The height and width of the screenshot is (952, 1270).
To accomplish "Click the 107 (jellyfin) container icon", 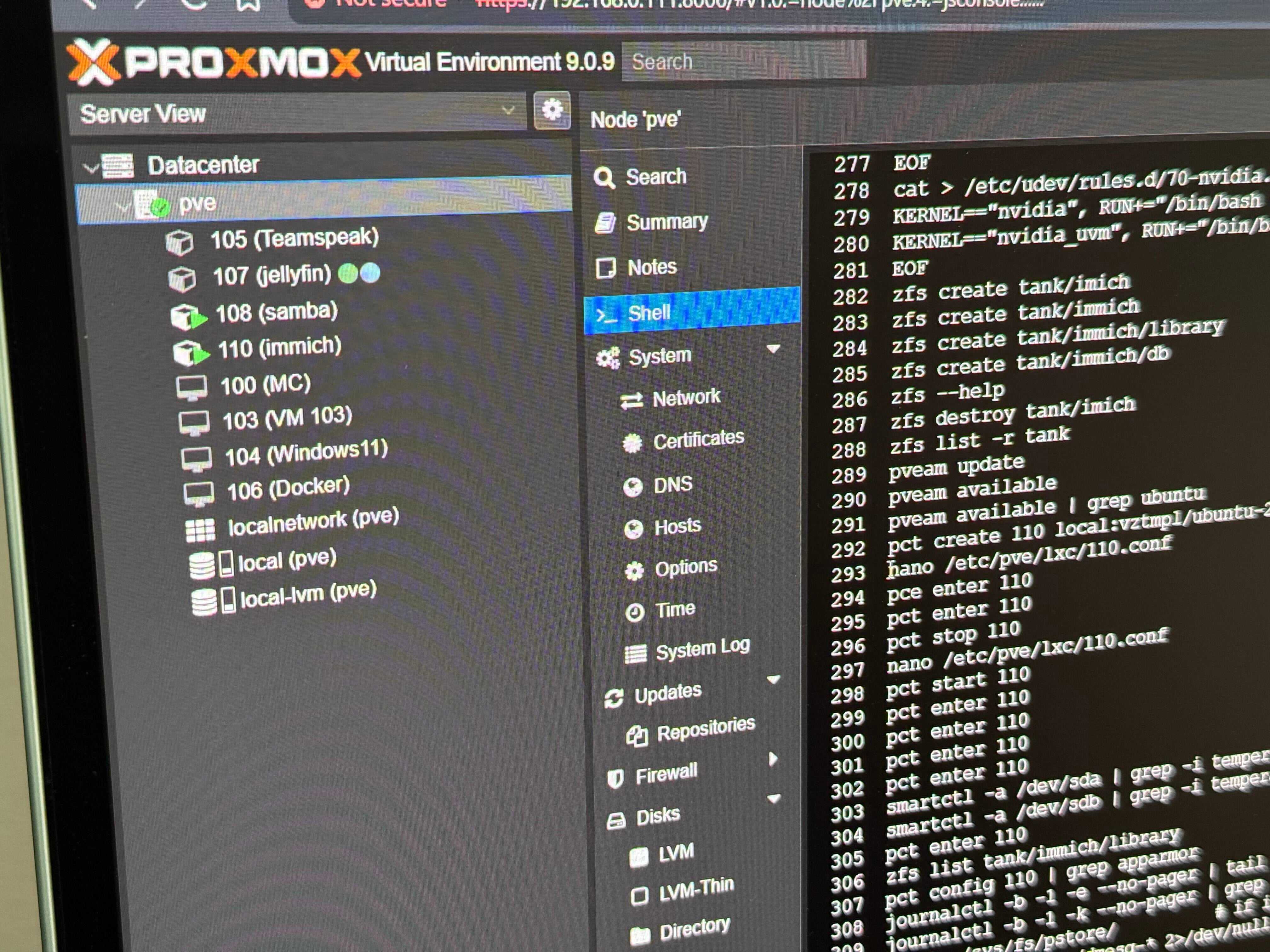I will [x=182, y=279].
